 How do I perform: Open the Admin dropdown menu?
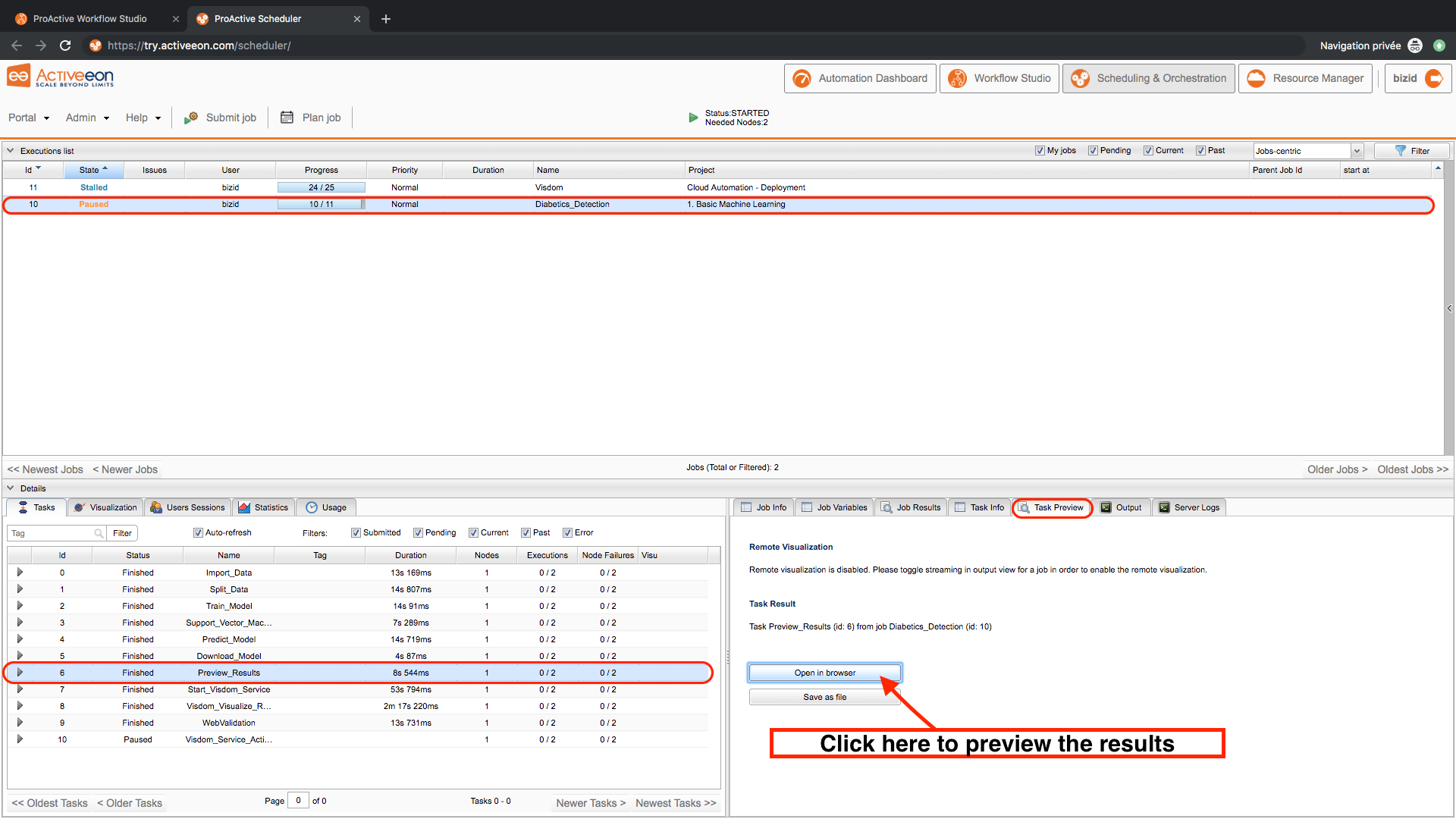pos(87,118)
